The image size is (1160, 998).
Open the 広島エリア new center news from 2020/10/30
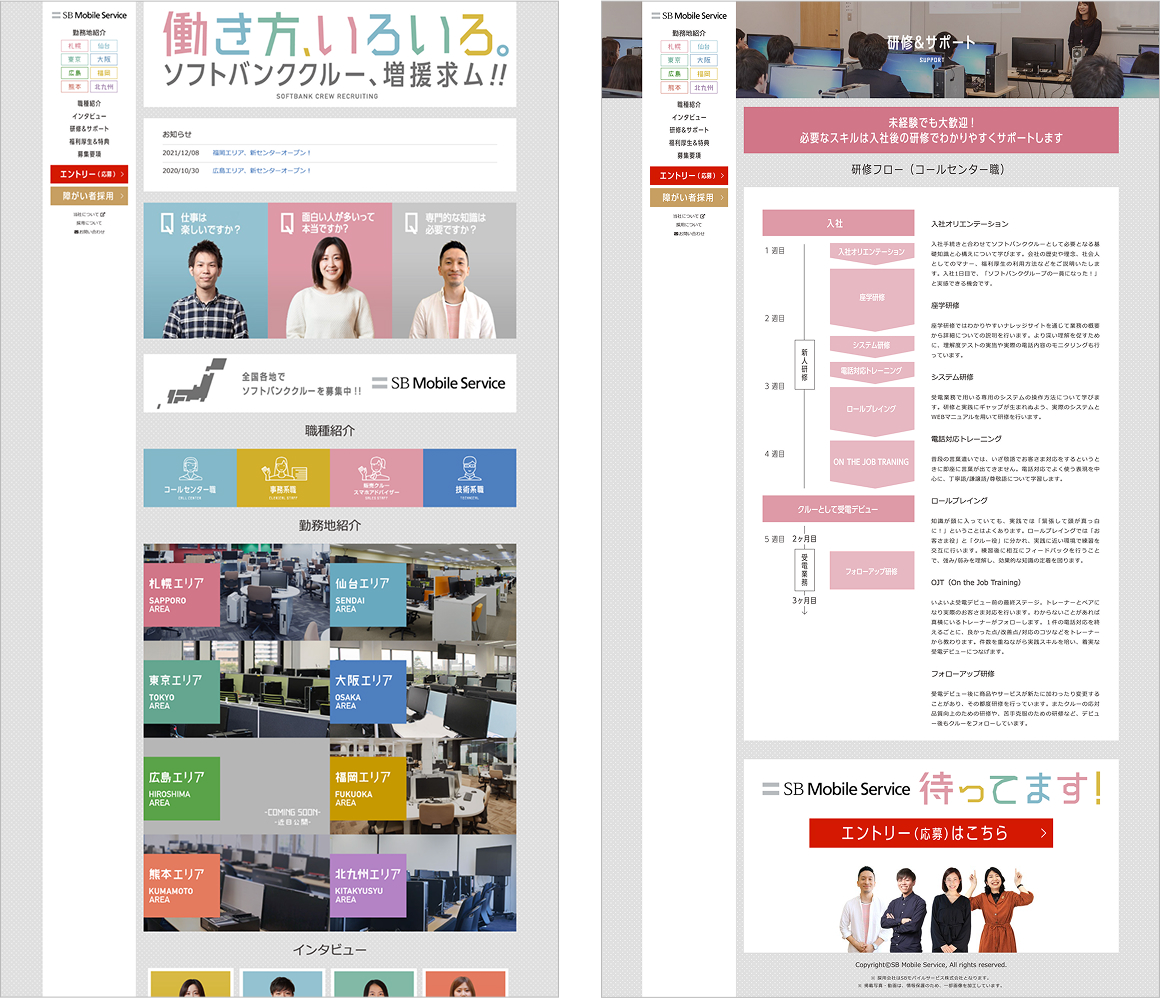point(262,170)
